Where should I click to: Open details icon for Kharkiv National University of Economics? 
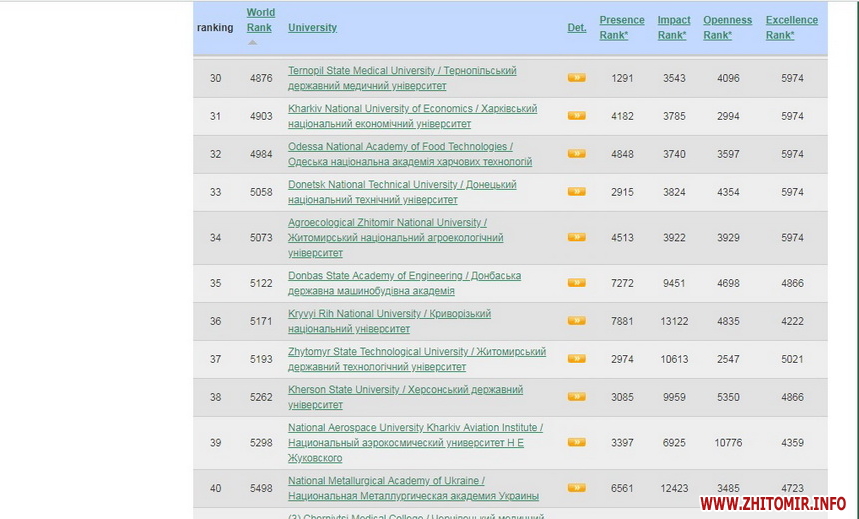576,116
